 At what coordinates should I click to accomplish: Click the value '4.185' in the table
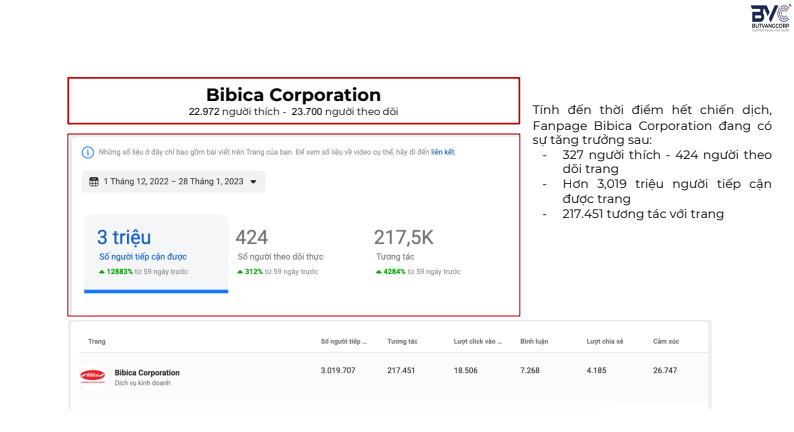coord(597,370)
